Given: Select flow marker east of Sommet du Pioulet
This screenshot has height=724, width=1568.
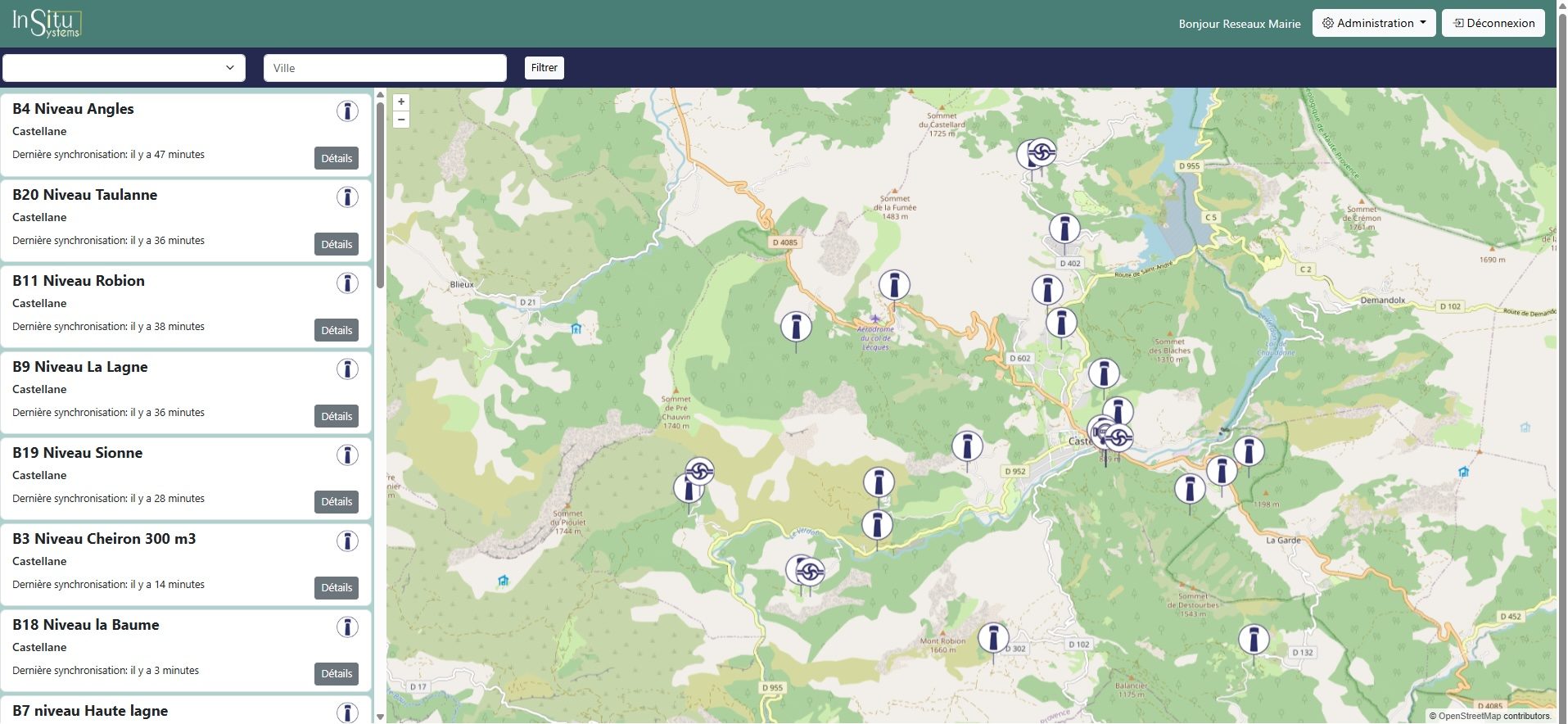Looking at the screenshot, I should click(699, 471).
